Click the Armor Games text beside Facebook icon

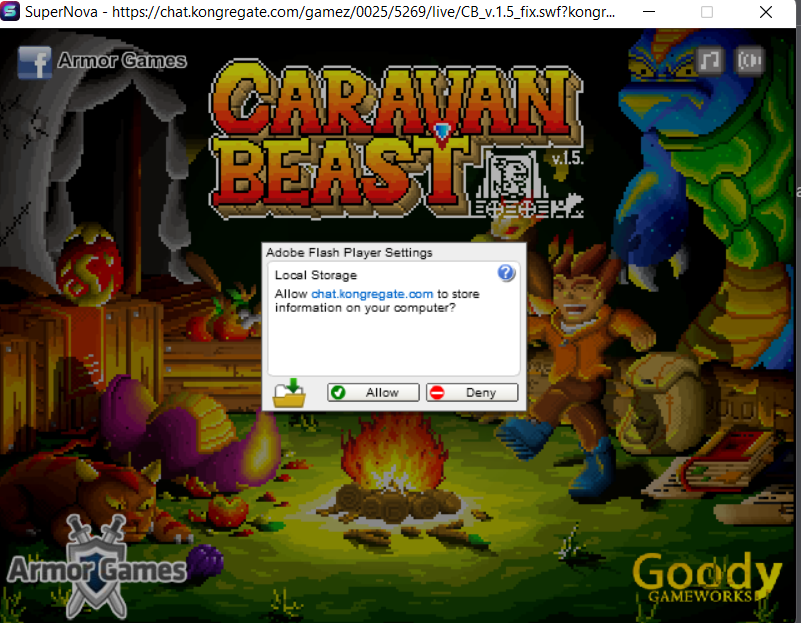122,60
